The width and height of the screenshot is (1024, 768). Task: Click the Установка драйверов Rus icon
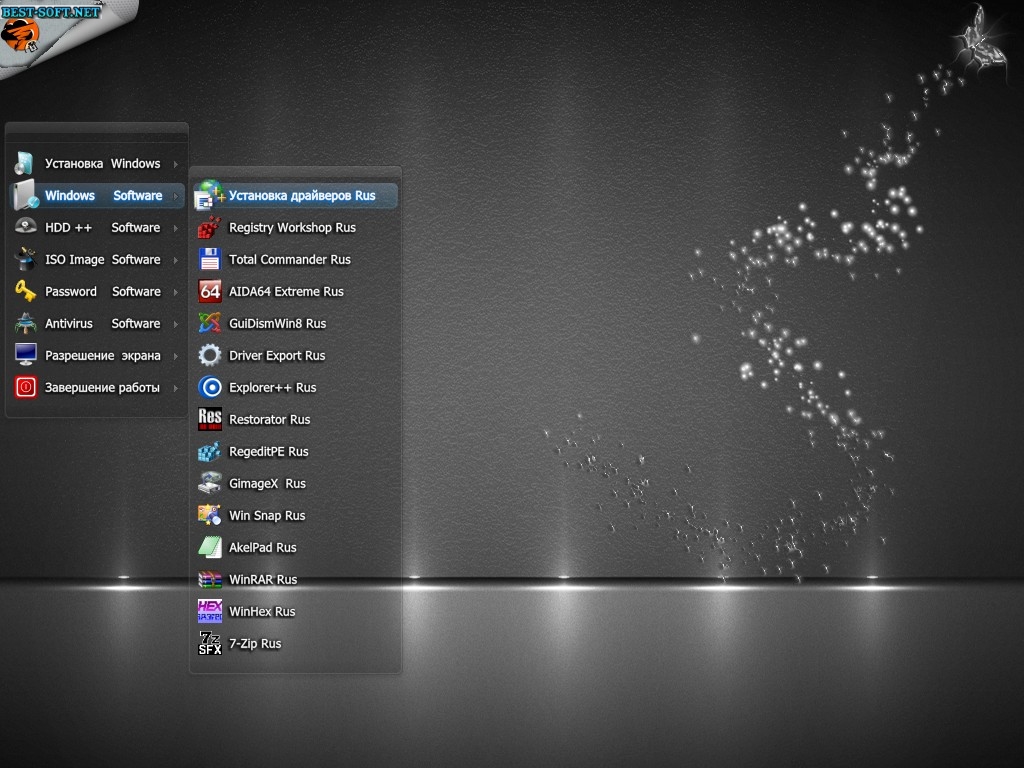tap(210, 195)
